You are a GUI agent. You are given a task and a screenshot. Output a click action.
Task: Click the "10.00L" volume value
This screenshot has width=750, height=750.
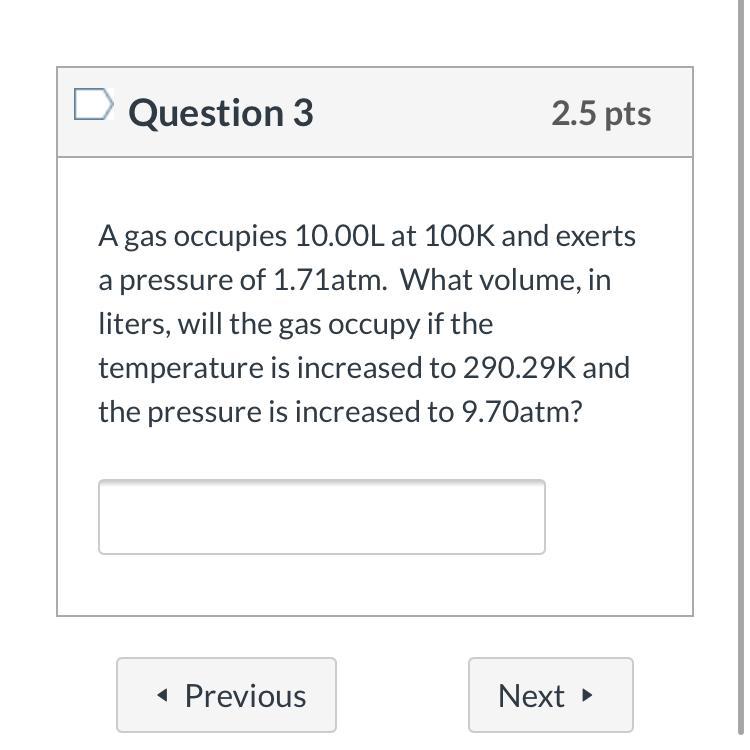[334, 237]
